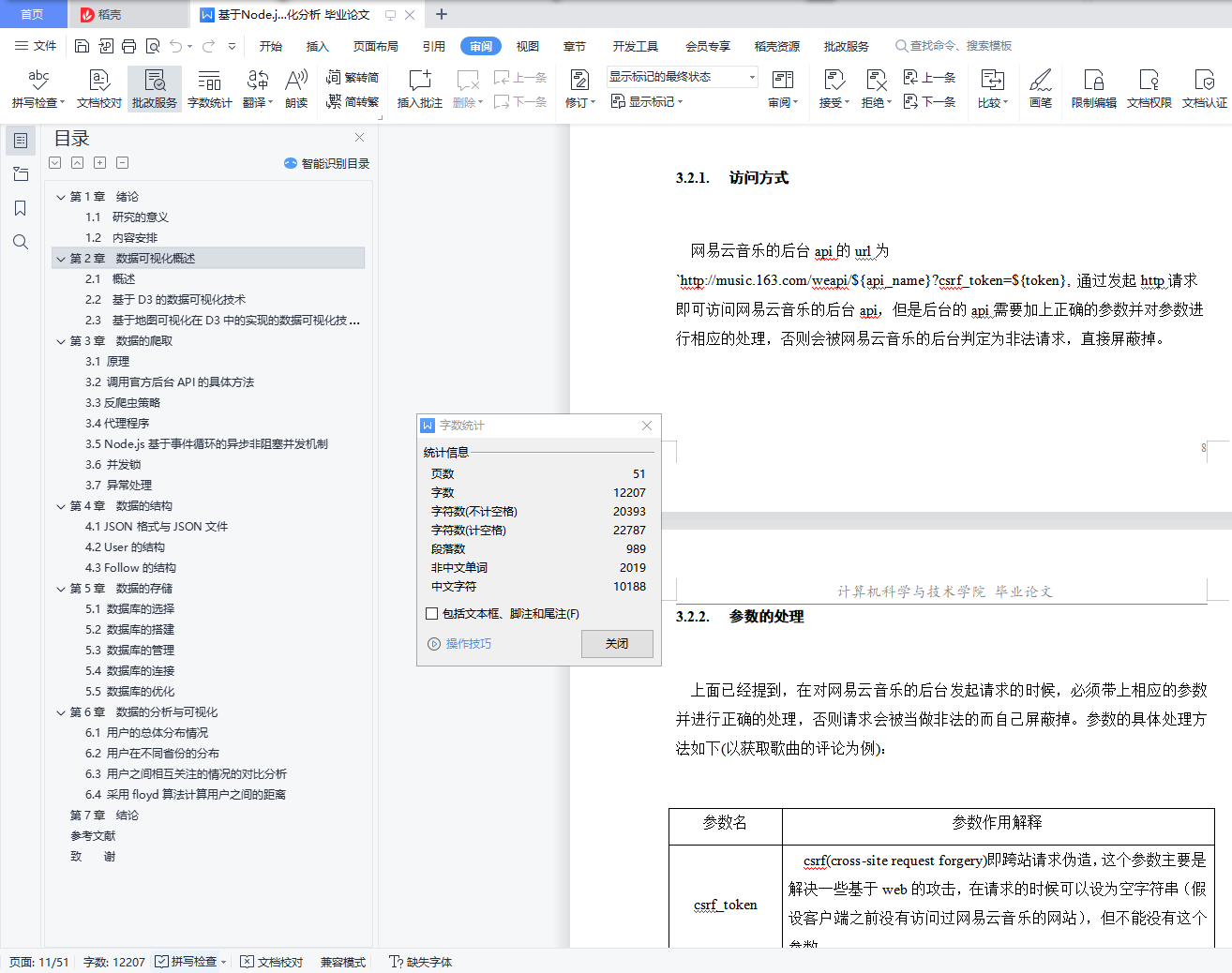Click print preview icon in quick toolbar
Image resolution: width=1232 pixels, height=973 pixels.
[152, 46]
